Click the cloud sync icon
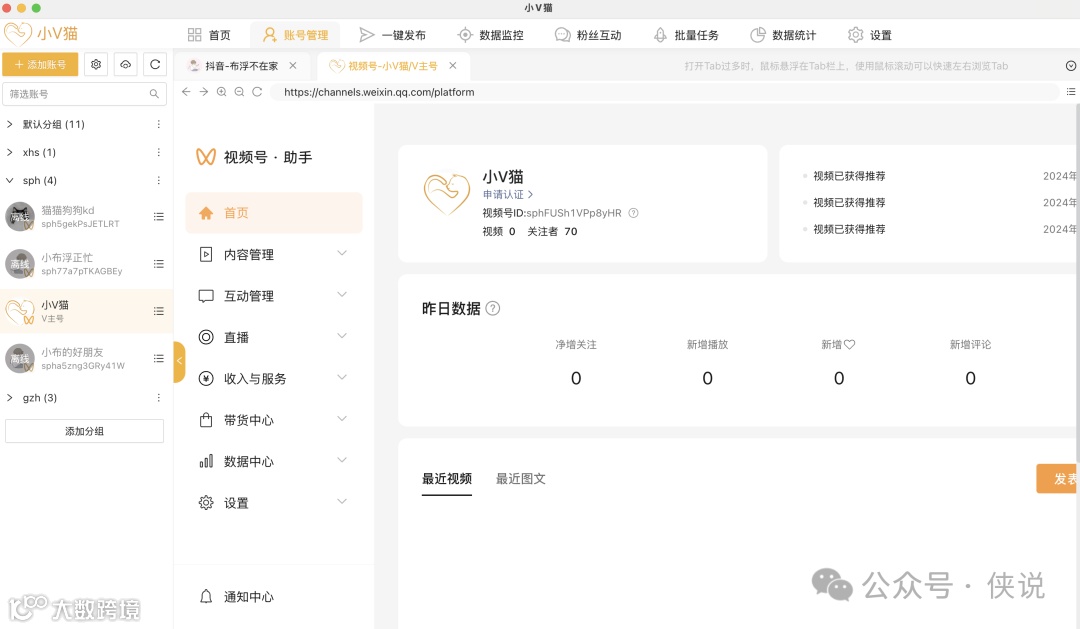 [x=125, y=64]
